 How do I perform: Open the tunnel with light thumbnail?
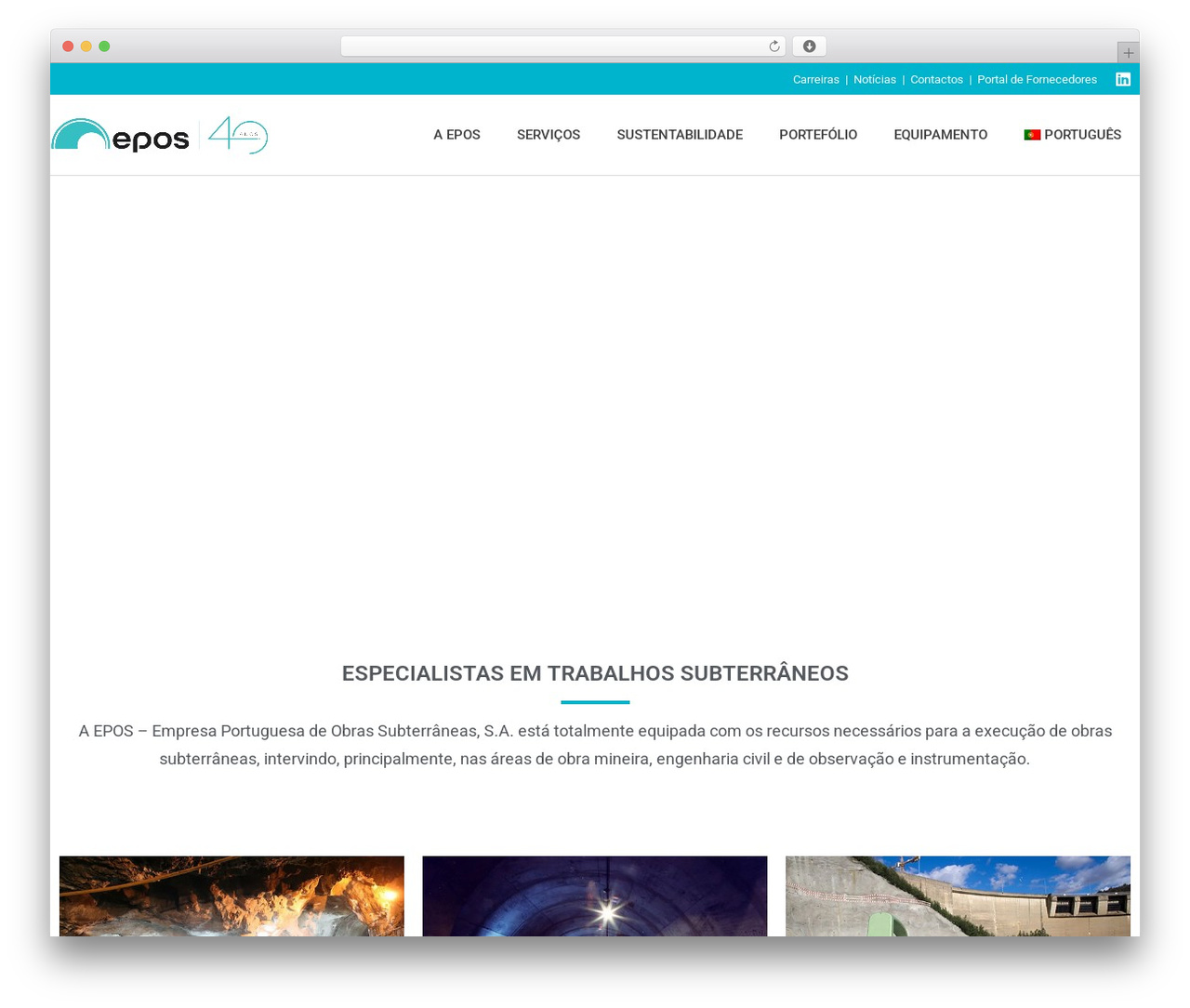(595, 895)
